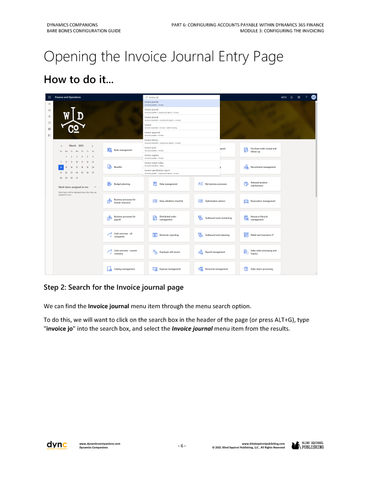The height and width of the screenshot is (480, 371).
Task: Open the Personnel management tile
Action: coord(215,269)
